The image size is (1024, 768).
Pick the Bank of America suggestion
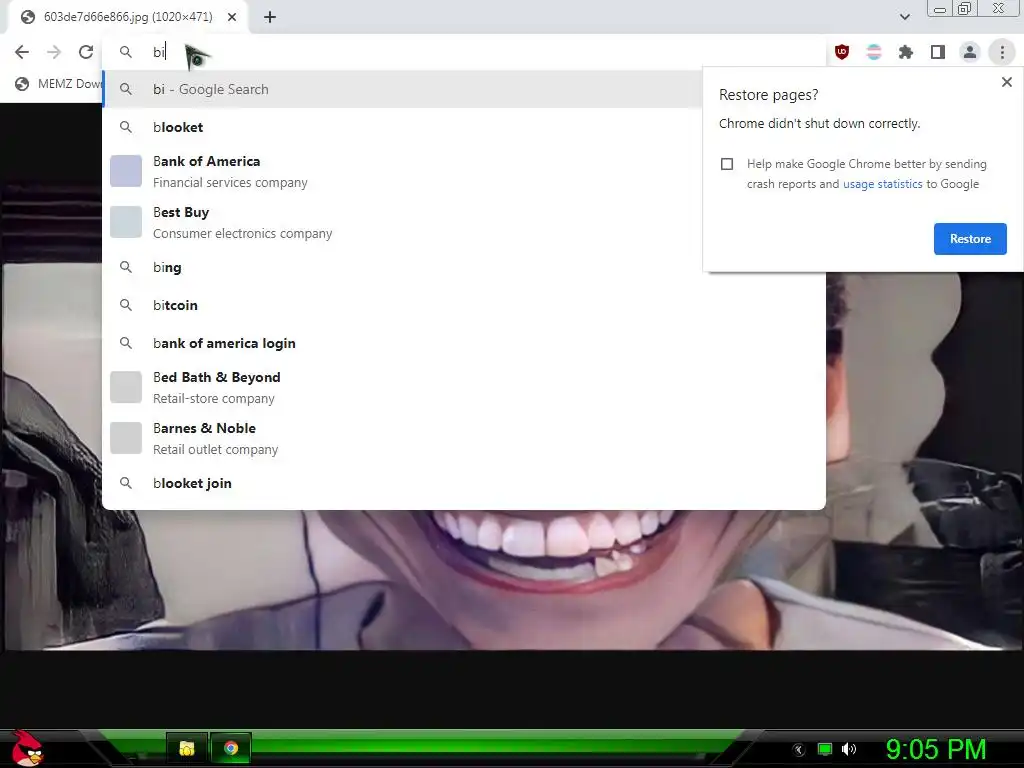(x=402, y=171)
